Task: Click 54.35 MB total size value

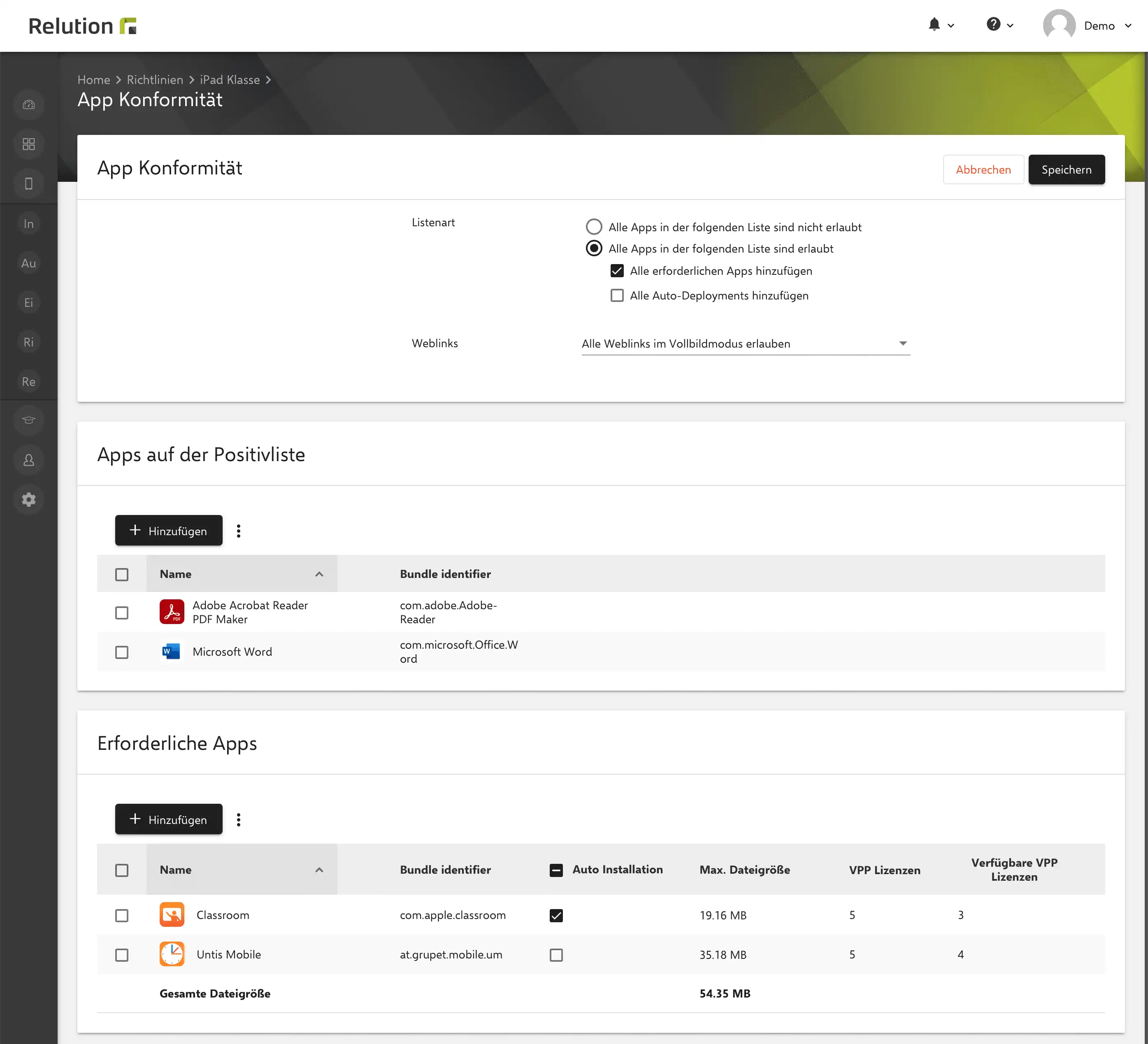Action: pos(725,993)
